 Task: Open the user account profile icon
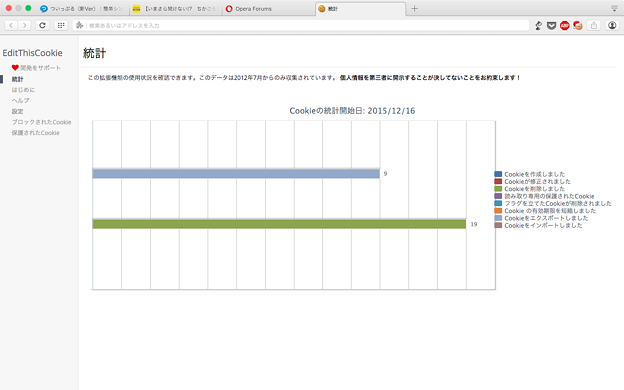612,25
